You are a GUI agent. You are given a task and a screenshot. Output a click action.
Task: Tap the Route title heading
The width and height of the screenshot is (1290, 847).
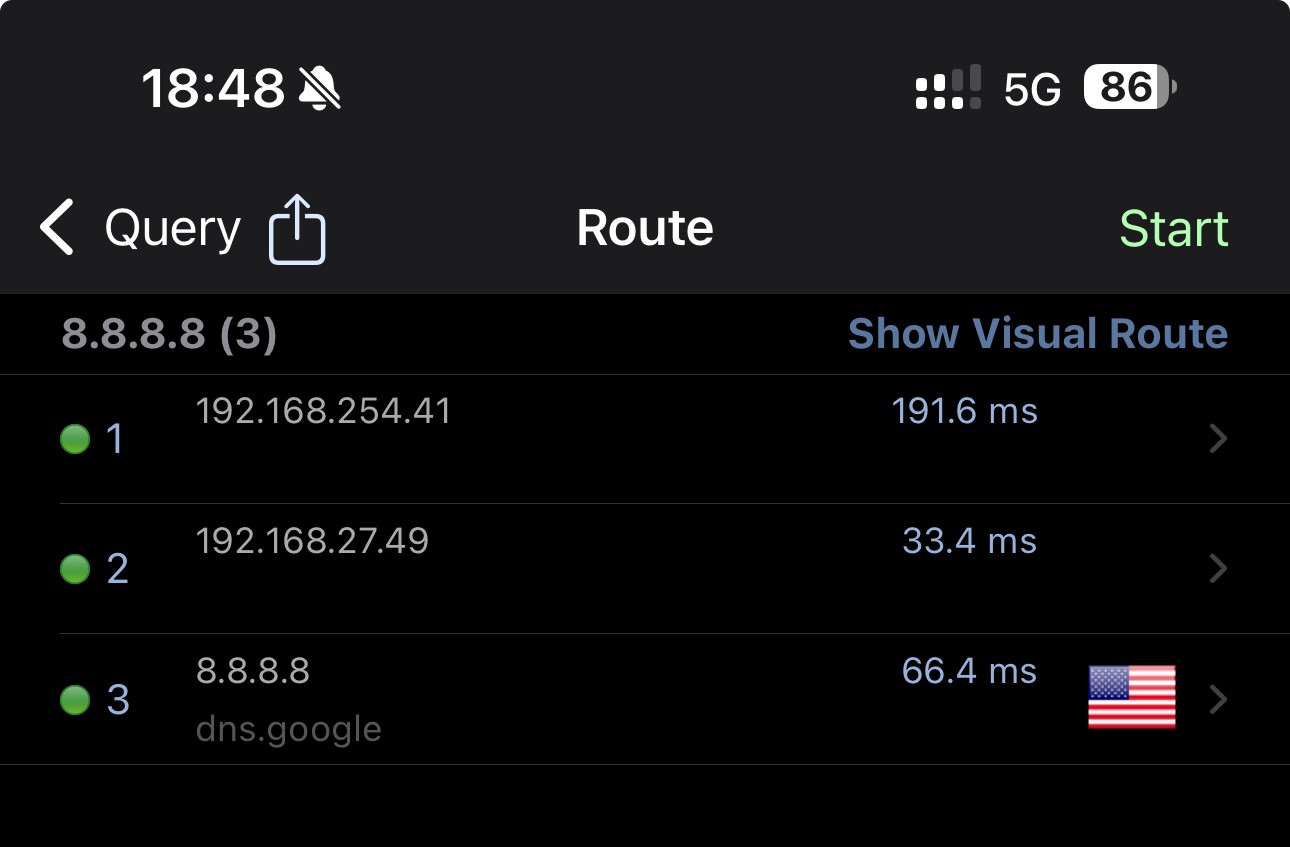(x=645, y=228)
